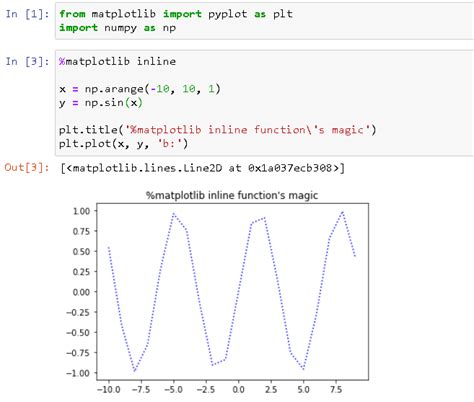Image resolution: width=474 pixels, height=402 pixels.
Task: Click the Line2D output text
Action: pyautogui.click(x=203, y=168)
